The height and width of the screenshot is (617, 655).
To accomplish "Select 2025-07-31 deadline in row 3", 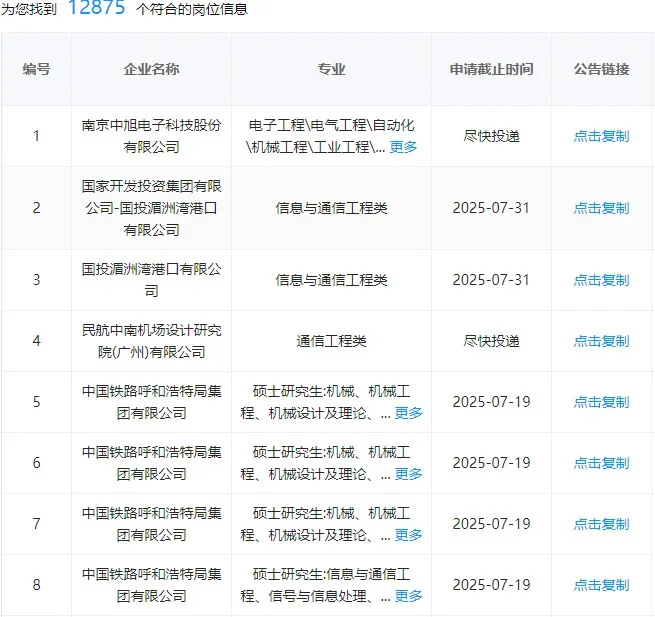I will 491,280.
